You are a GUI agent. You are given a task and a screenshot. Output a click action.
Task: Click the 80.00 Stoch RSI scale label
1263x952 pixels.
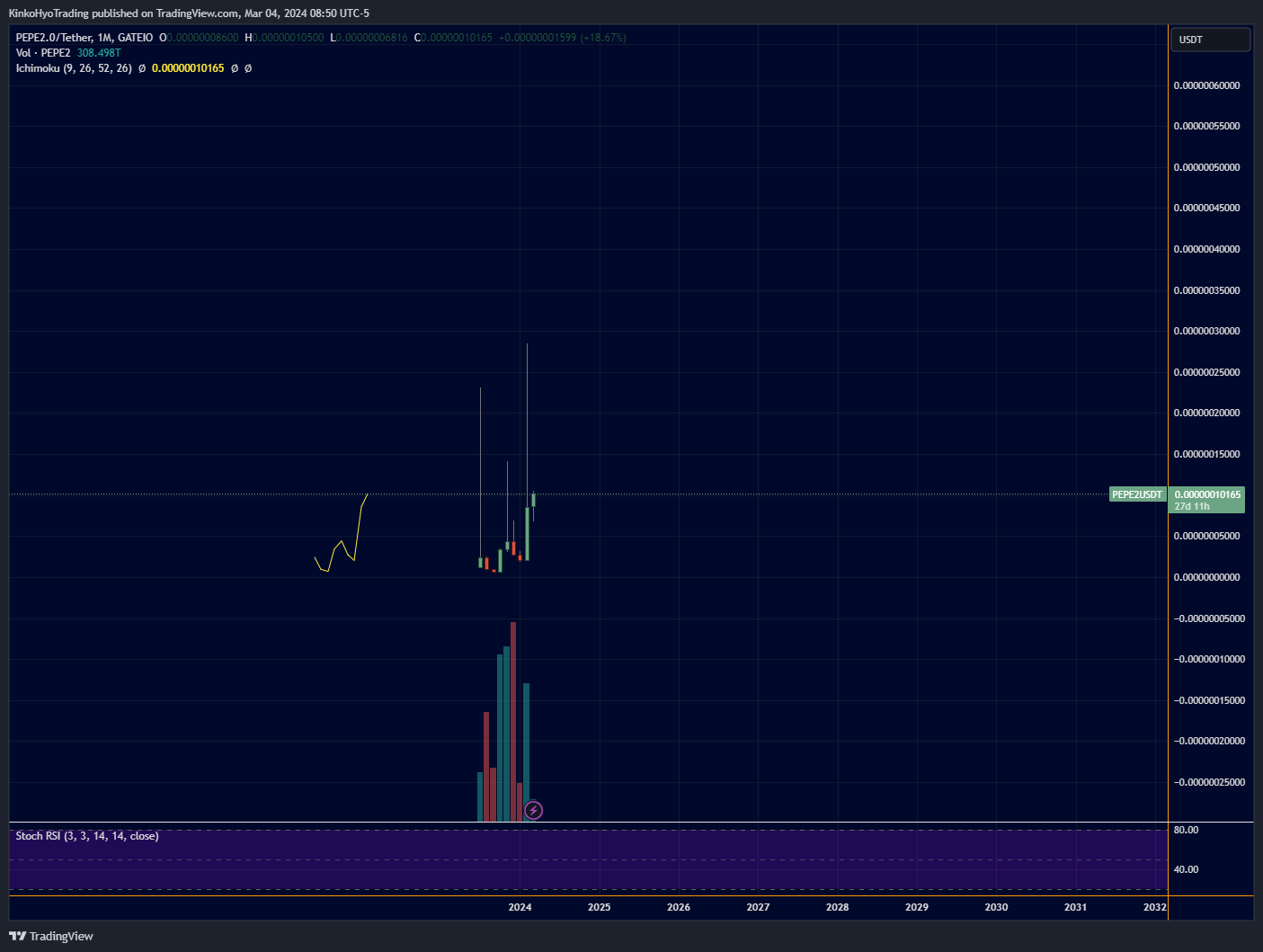point(1186,830)
